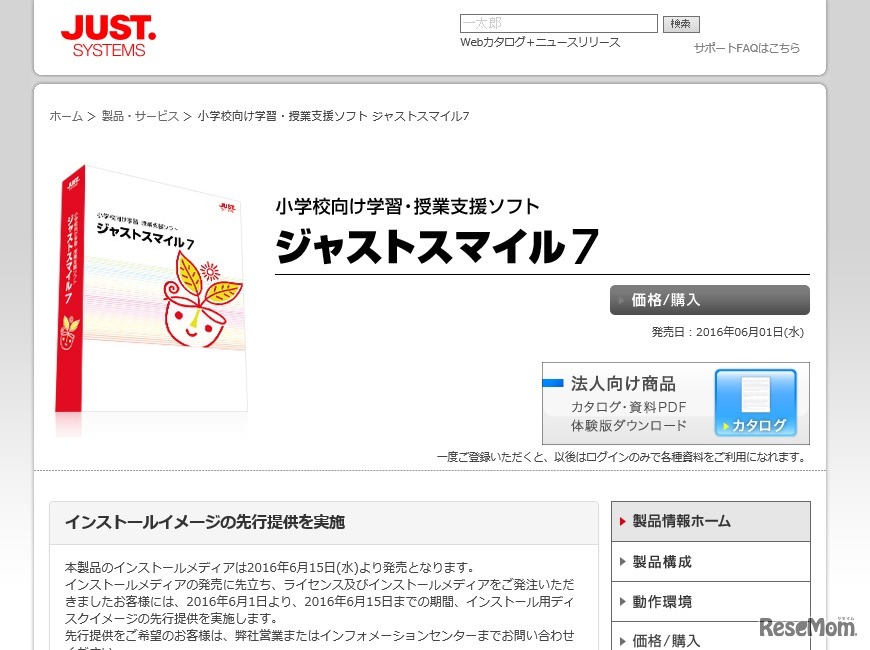Image resolution: width=870 pixels, height=650 pixels.
Task: Select 製品情報ホーム in the side menu
Action: (711, 521)
